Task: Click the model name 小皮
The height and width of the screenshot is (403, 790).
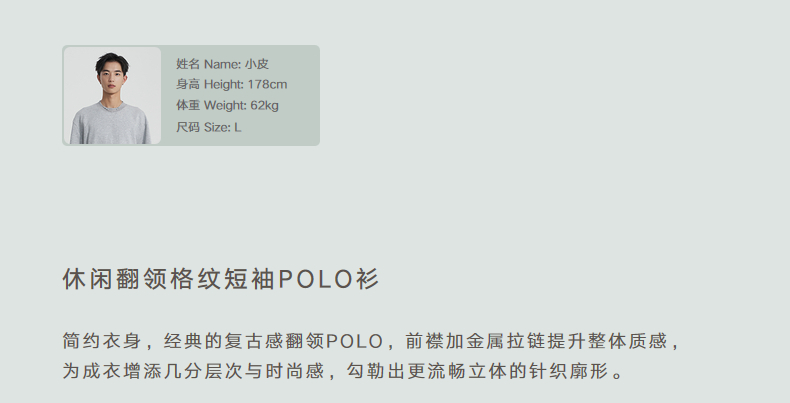Action: 257,64
